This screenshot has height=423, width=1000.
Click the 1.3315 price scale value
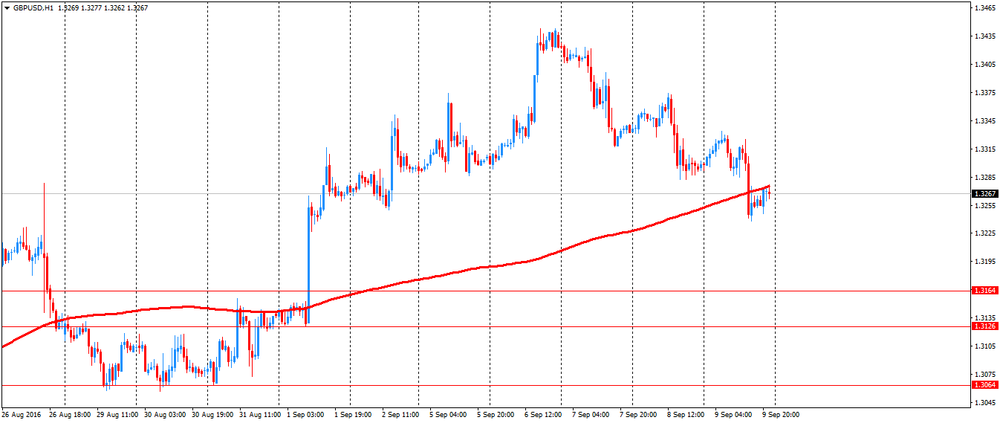coord(983,149)
